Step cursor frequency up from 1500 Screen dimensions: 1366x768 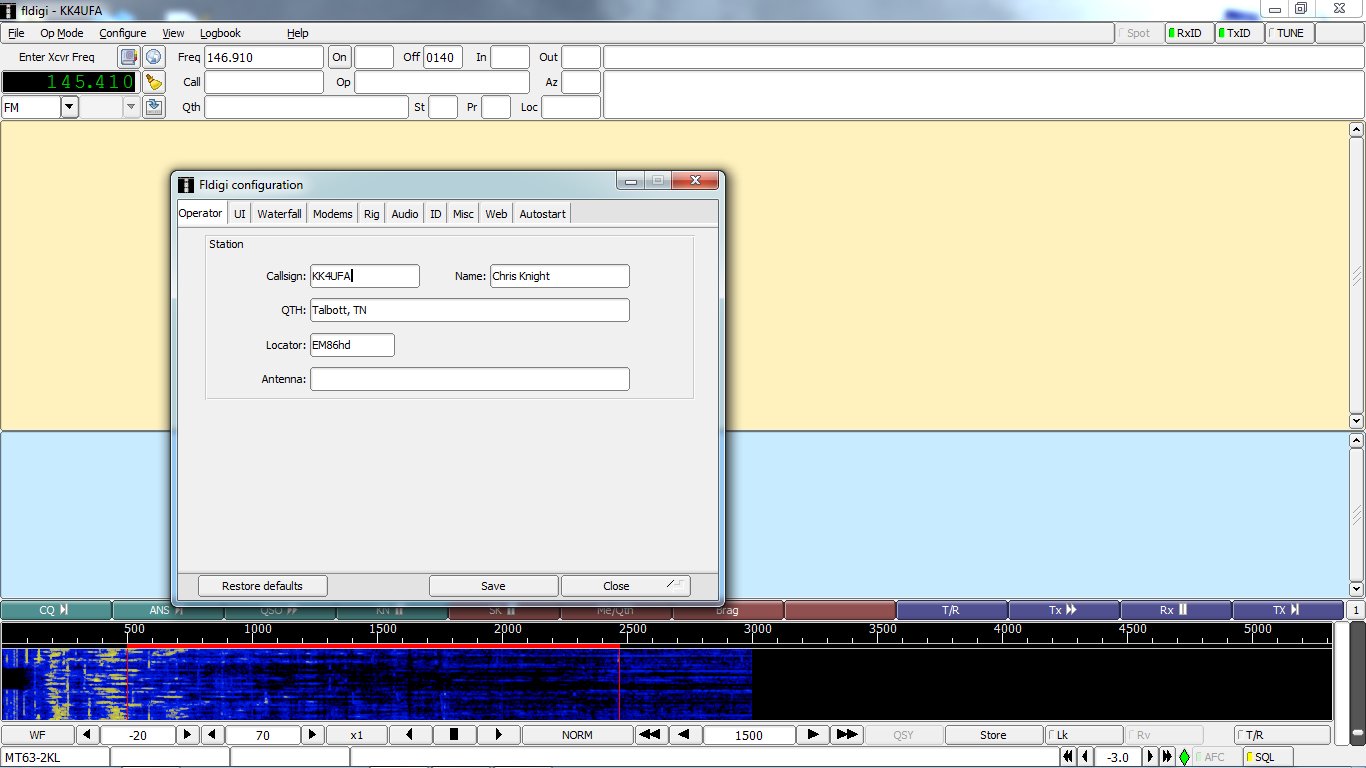(813, 735)
